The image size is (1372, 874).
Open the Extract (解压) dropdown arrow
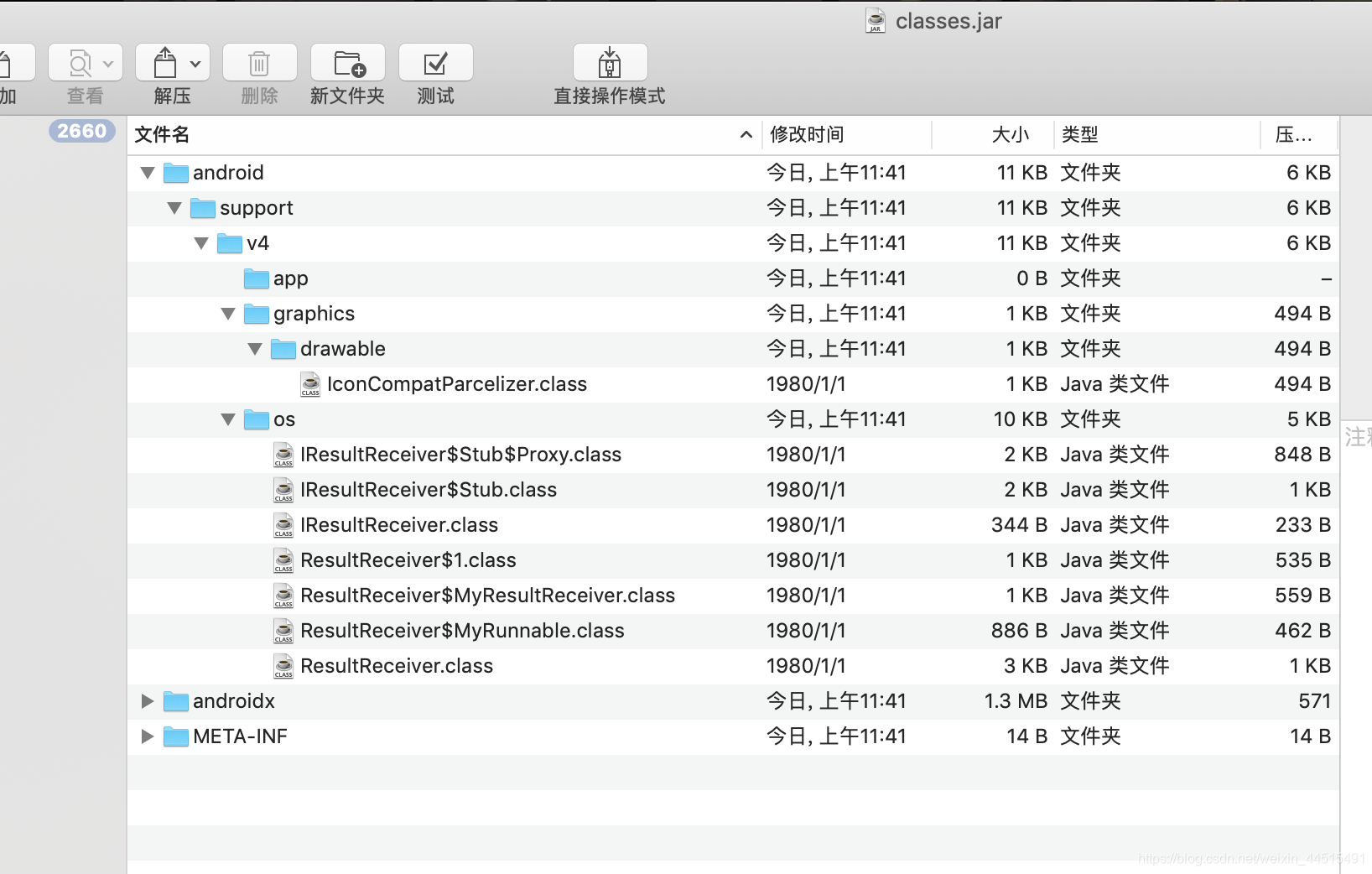[x=195, y=64]
